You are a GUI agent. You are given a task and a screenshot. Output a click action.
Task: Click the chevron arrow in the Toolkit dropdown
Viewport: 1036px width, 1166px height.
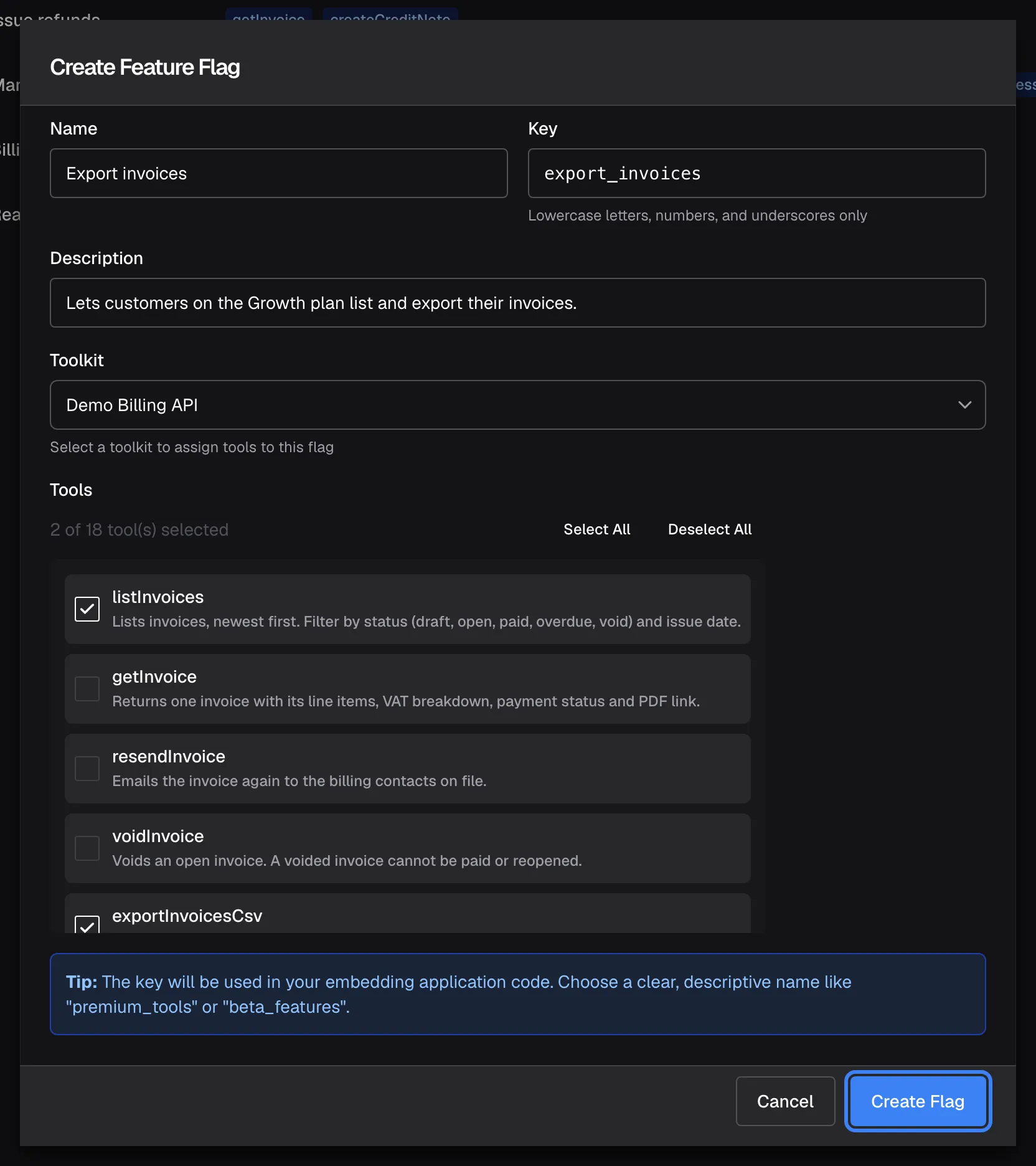tap(964, 405)
